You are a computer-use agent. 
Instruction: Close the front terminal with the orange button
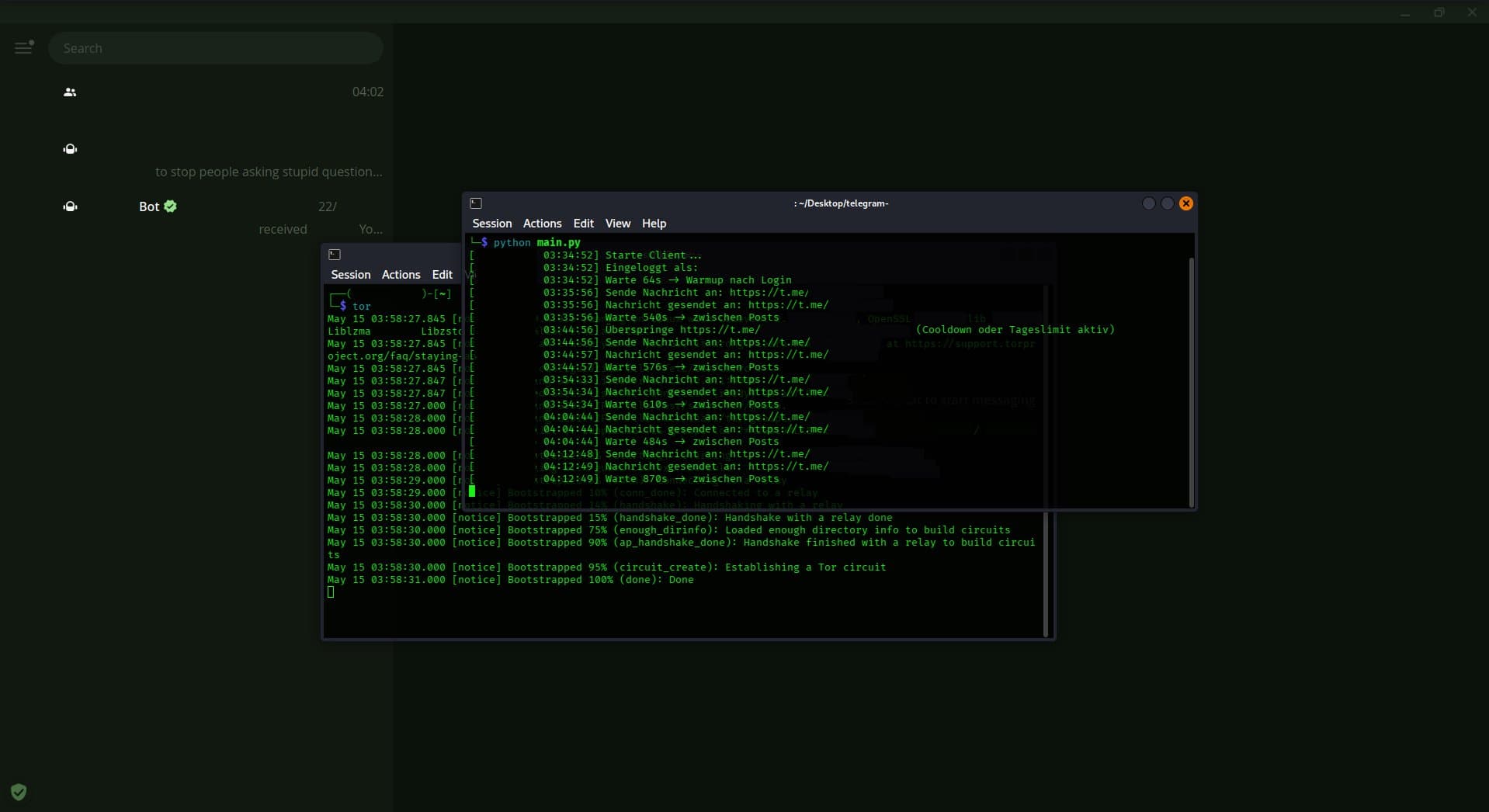(x=1185, y=203)
